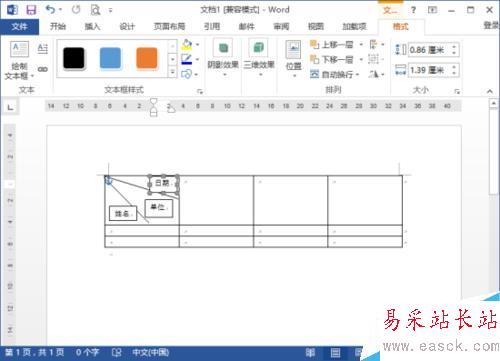Open the 加载项 ribbon tab
This screenshot has width=500, height=361.
click(354, 26)
